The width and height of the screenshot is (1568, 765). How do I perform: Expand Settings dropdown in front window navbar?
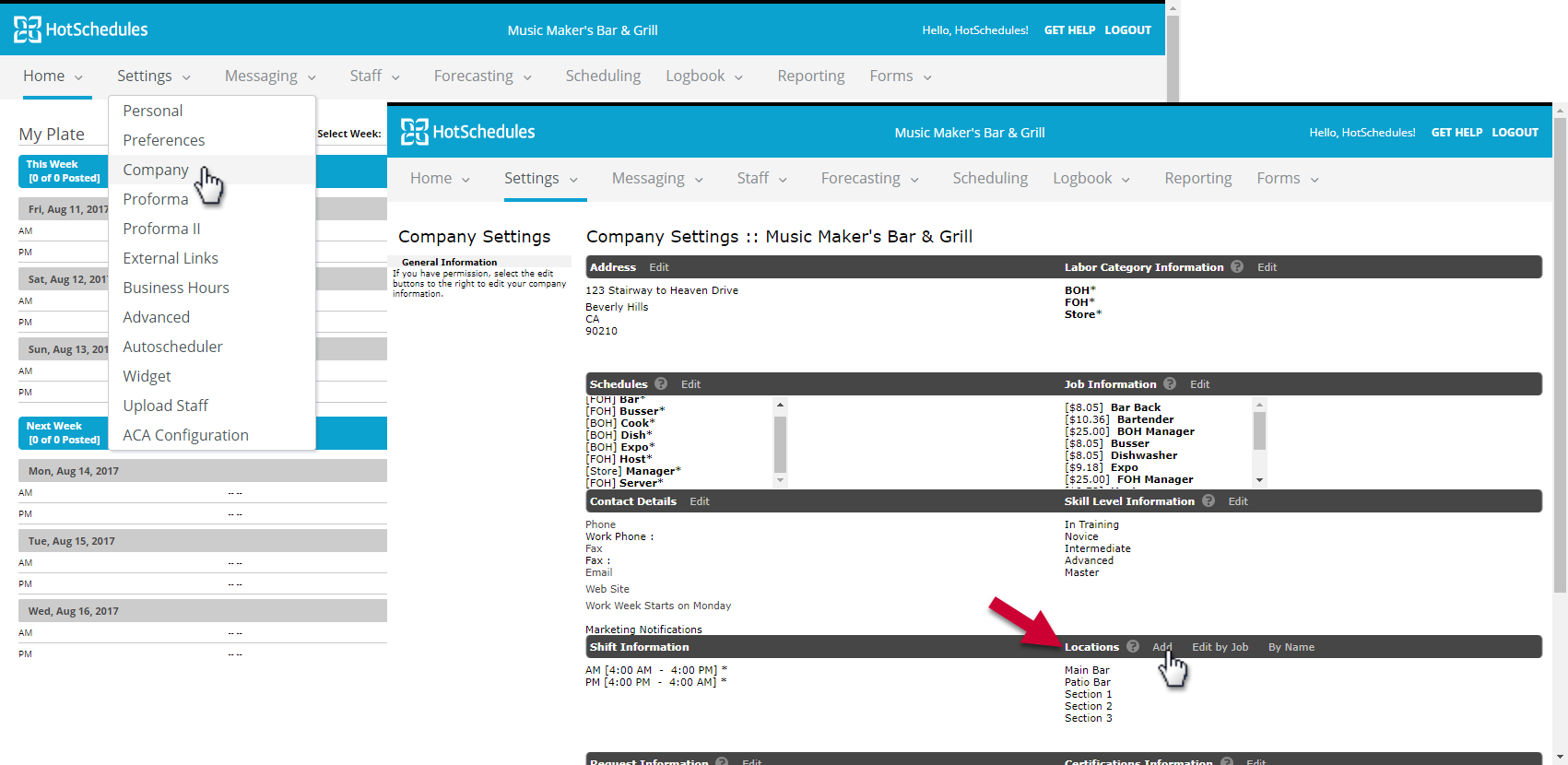(x=573, y=180)
